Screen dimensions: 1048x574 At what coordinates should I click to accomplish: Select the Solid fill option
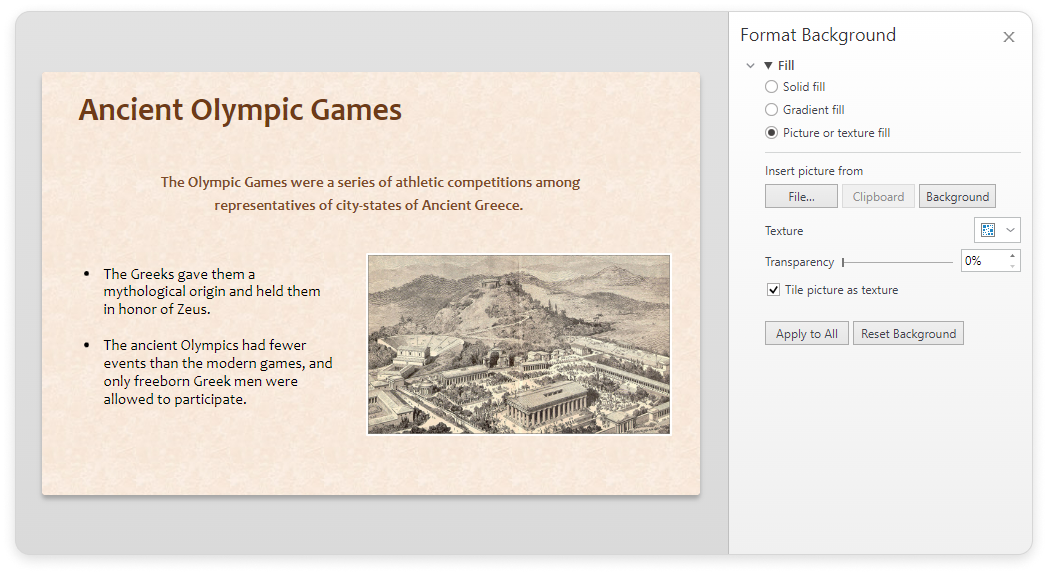[x=771, y=87]
